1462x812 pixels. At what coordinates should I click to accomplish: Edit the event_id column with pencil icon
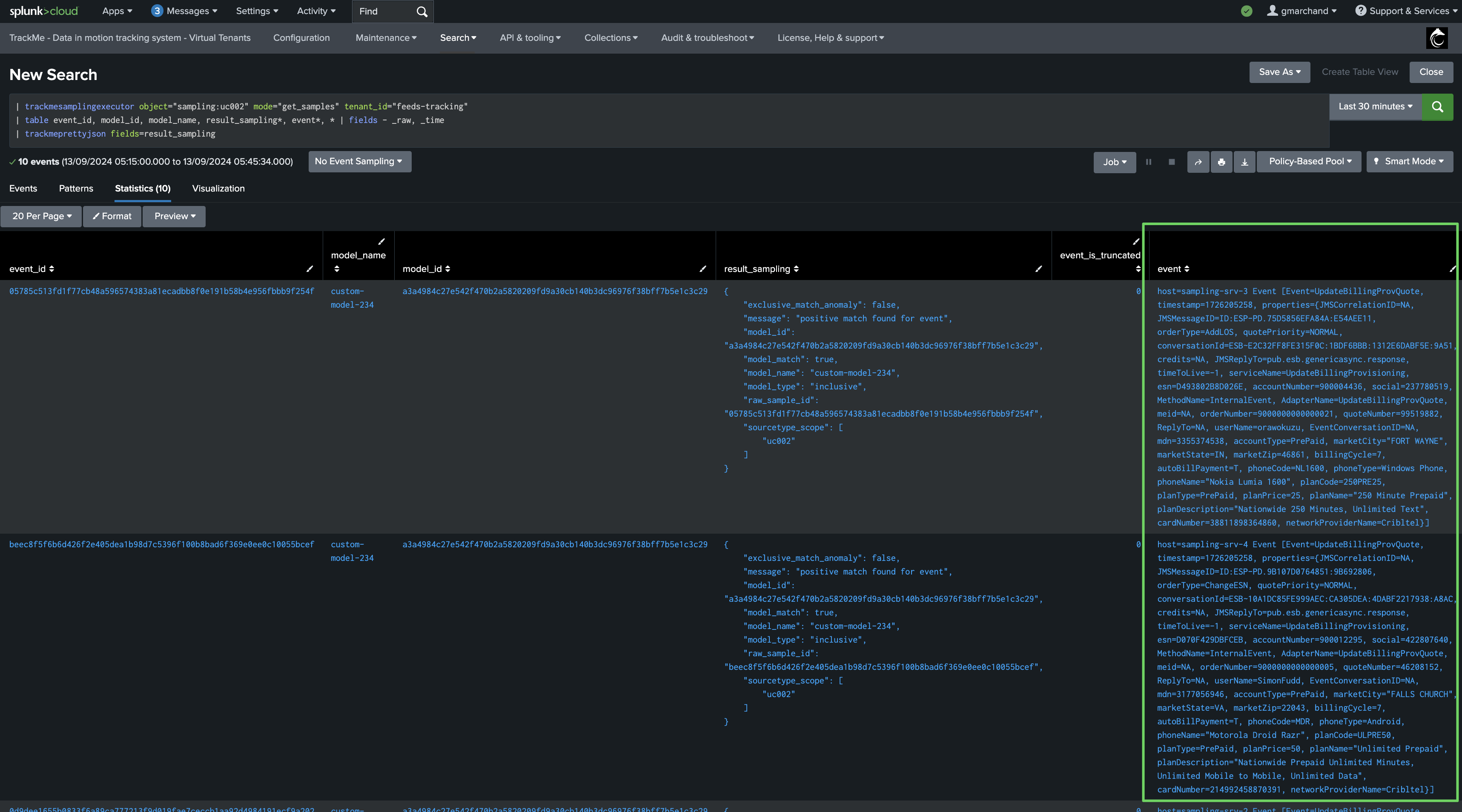coord(310,269)
